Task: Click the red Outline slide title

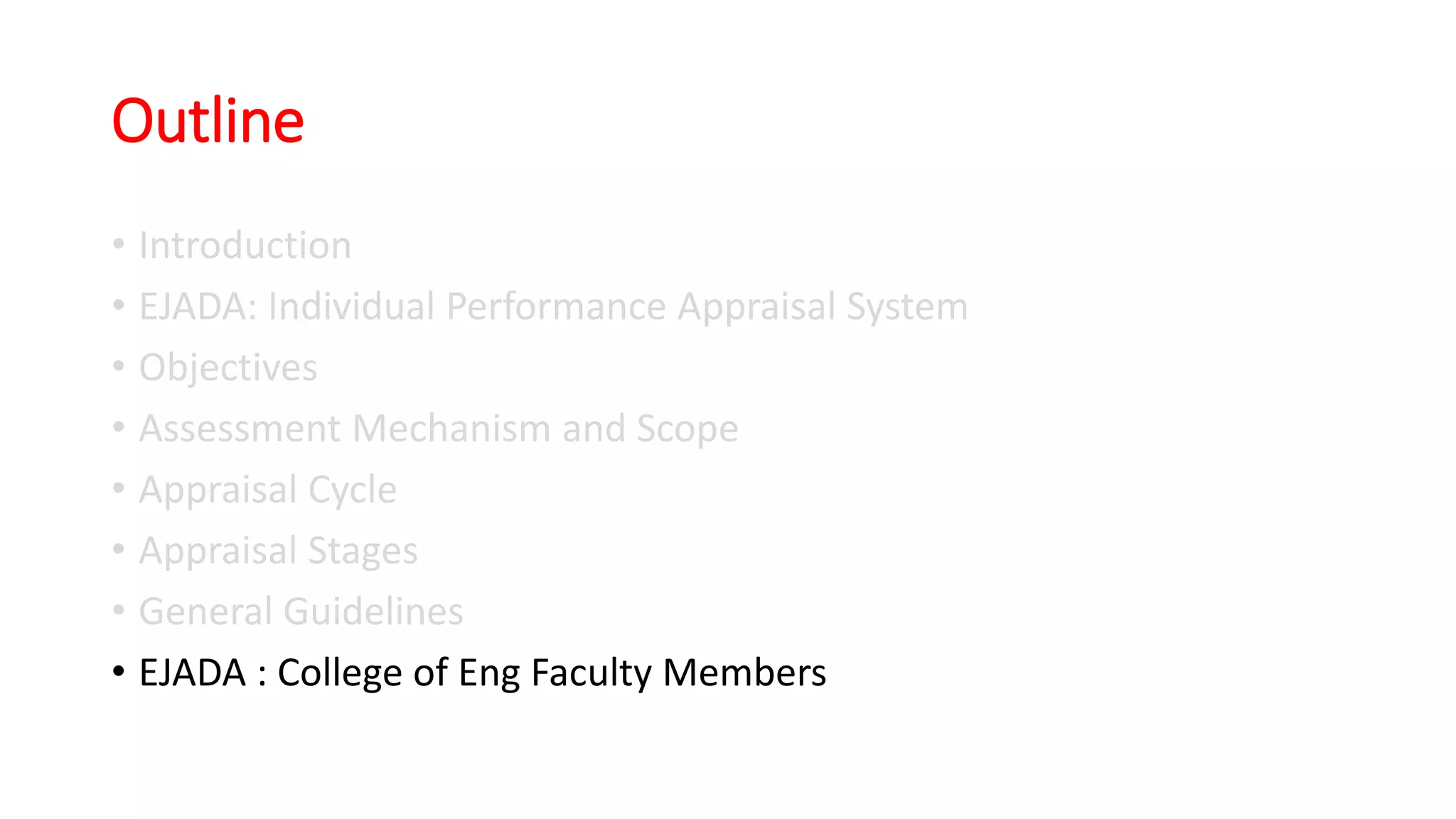Action: (x=208, y=121)
